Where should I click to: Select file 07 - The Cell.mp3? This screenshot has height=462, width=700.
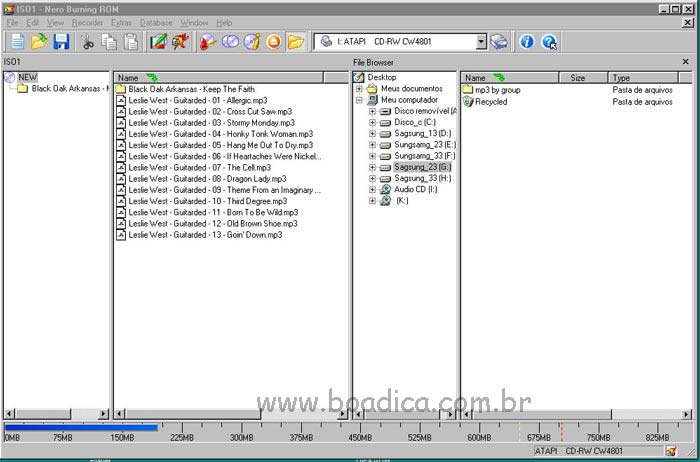(x=200, y=167)
